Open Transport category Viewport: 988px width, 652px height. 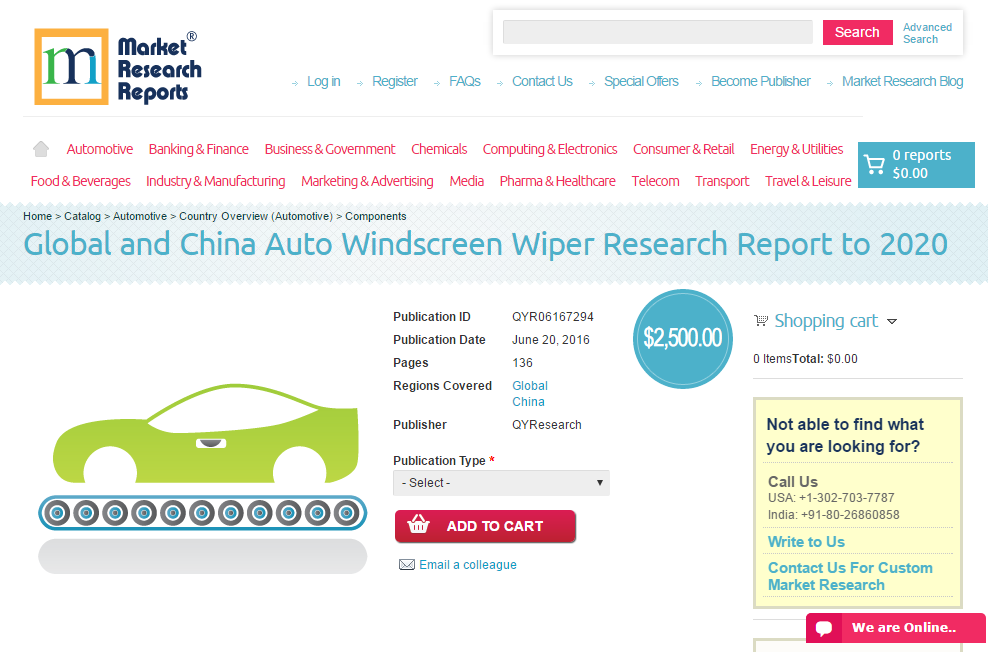(722, 181)
